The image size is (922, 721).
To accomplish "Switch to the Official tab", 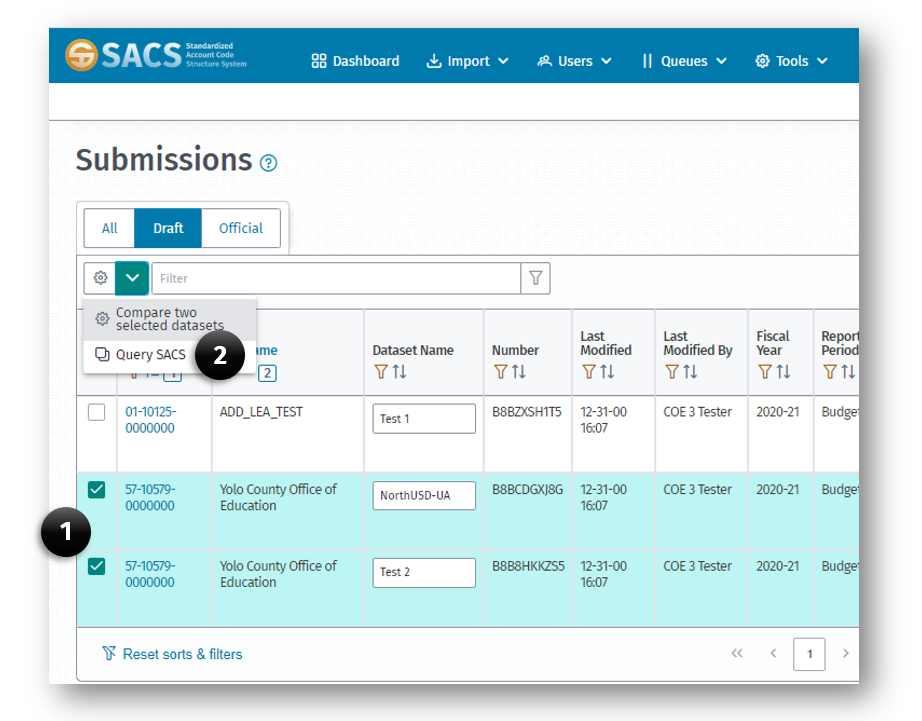I will (x=240, y=228).
